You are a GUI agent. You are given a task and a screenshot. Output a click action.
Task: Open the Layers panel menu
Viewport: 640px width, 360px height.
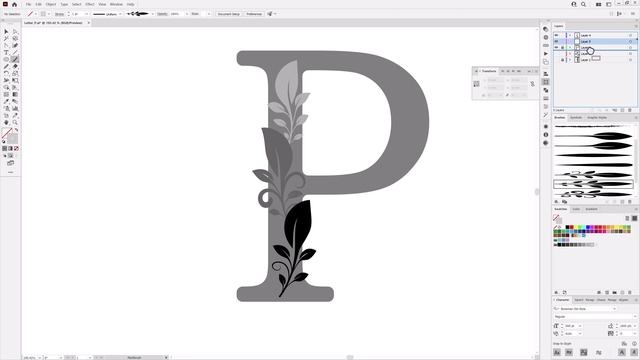[636, 26]
